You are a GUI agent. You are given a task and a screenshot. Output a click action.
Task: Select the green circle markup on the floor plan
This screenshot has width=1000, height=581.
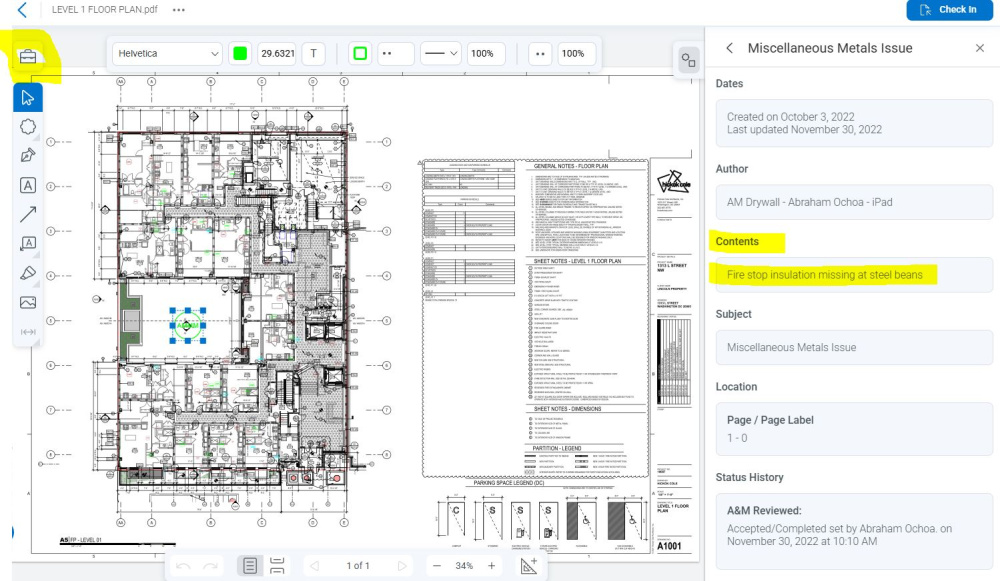click(188, 325)
